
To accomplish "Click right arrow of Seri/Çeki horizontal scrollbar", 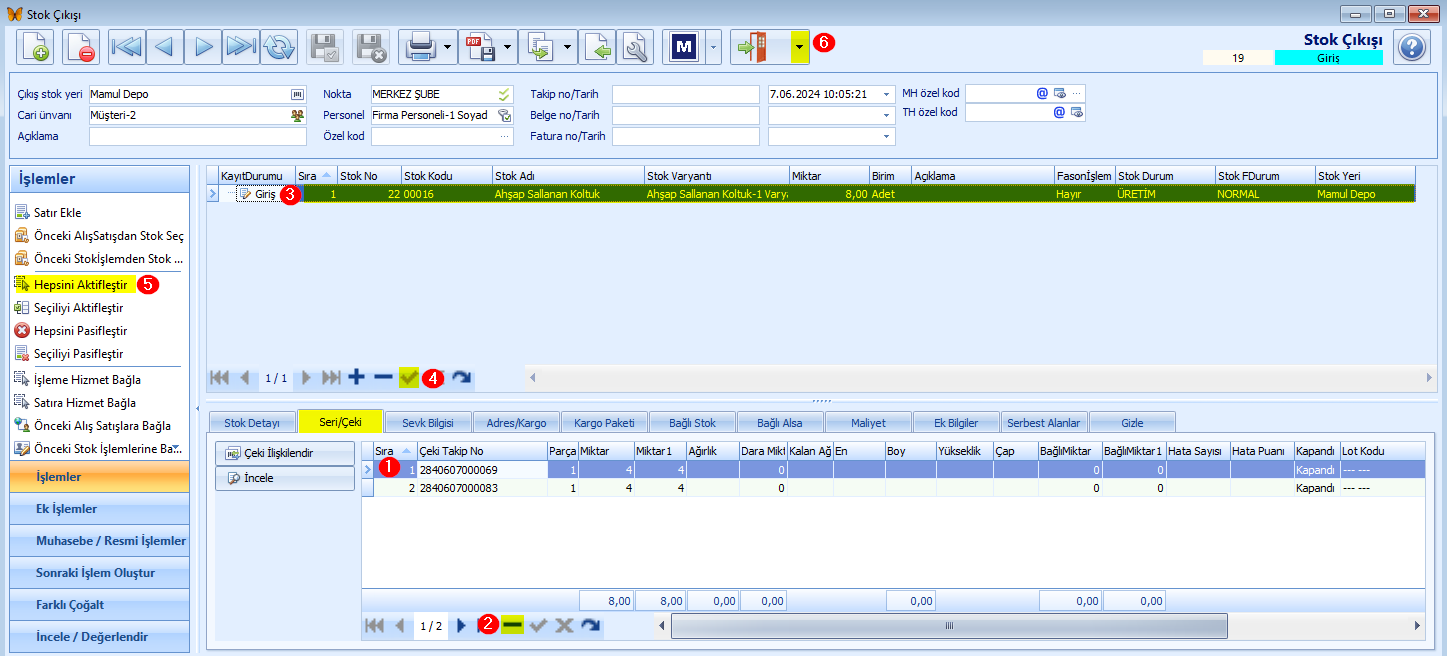I will pos(1417,625).
